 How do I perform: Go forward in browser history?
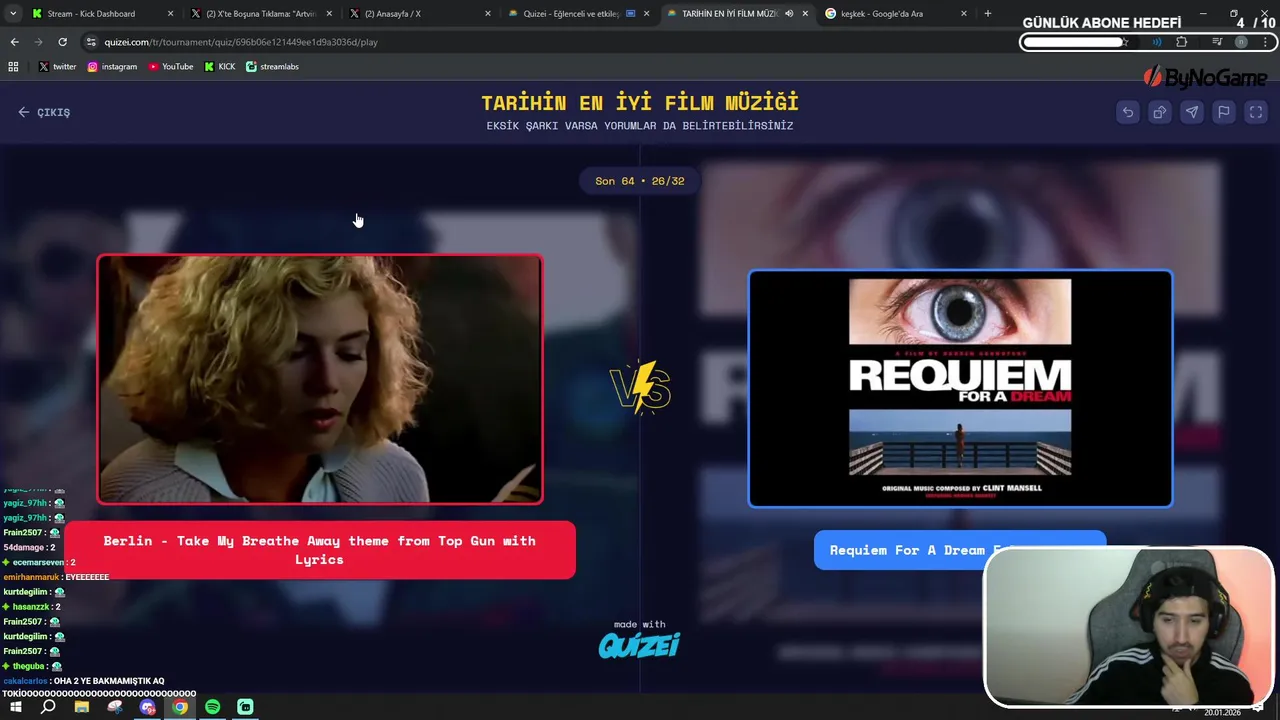pyautogui.click(x=38, y=42)
